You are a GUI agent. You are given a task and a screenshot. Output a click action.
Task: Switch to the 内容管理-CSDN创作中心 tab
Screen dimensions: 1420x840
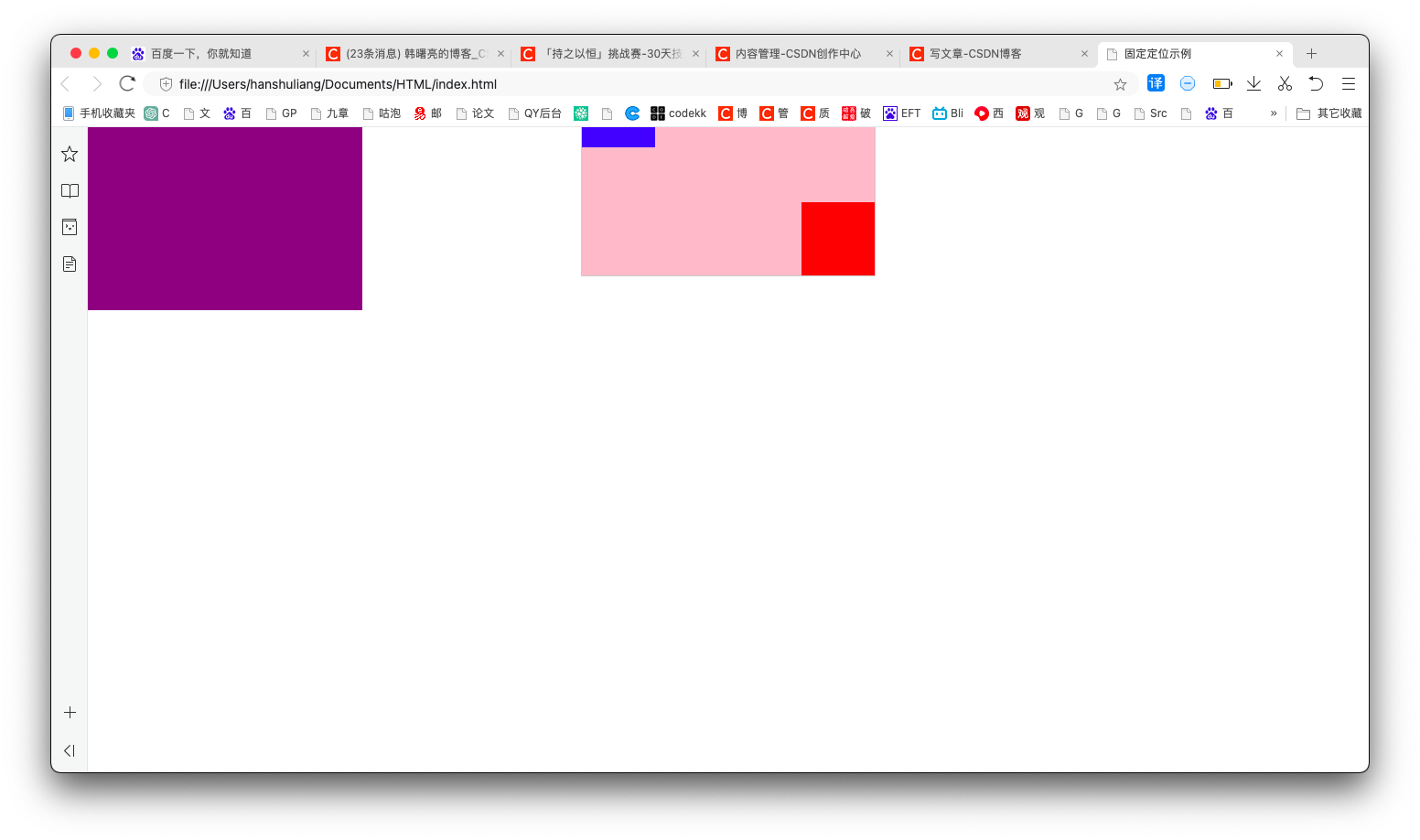(x=798, y=53)
